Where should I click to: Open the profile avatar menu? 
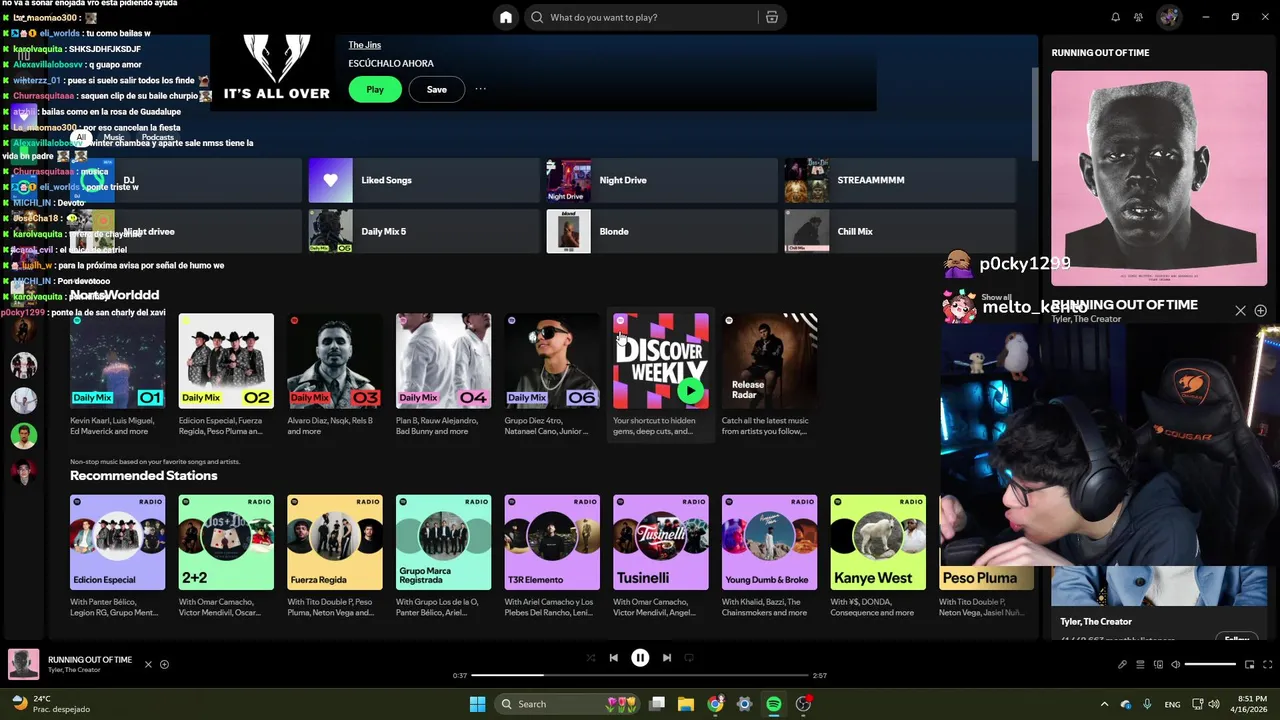click(1169, 17)
